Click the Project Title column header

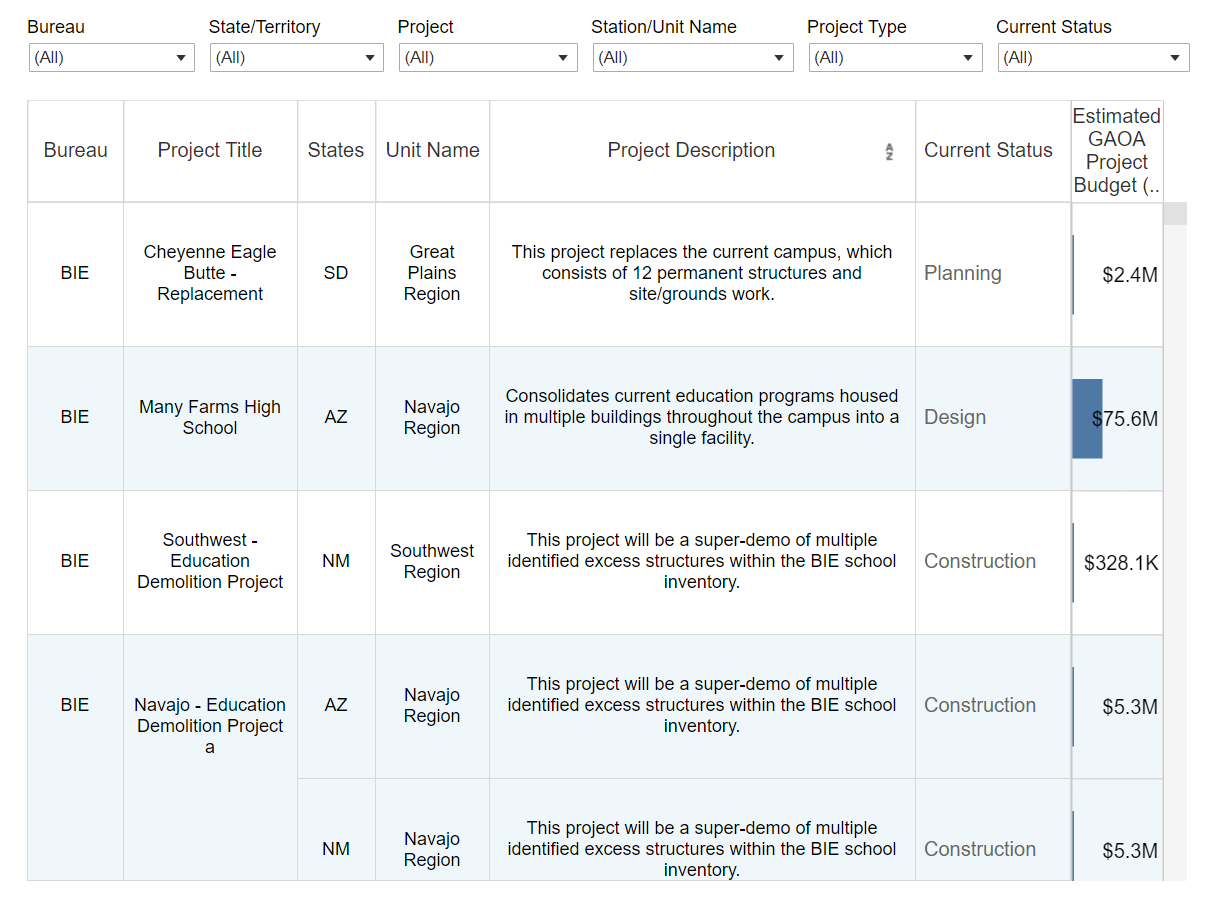210,150
